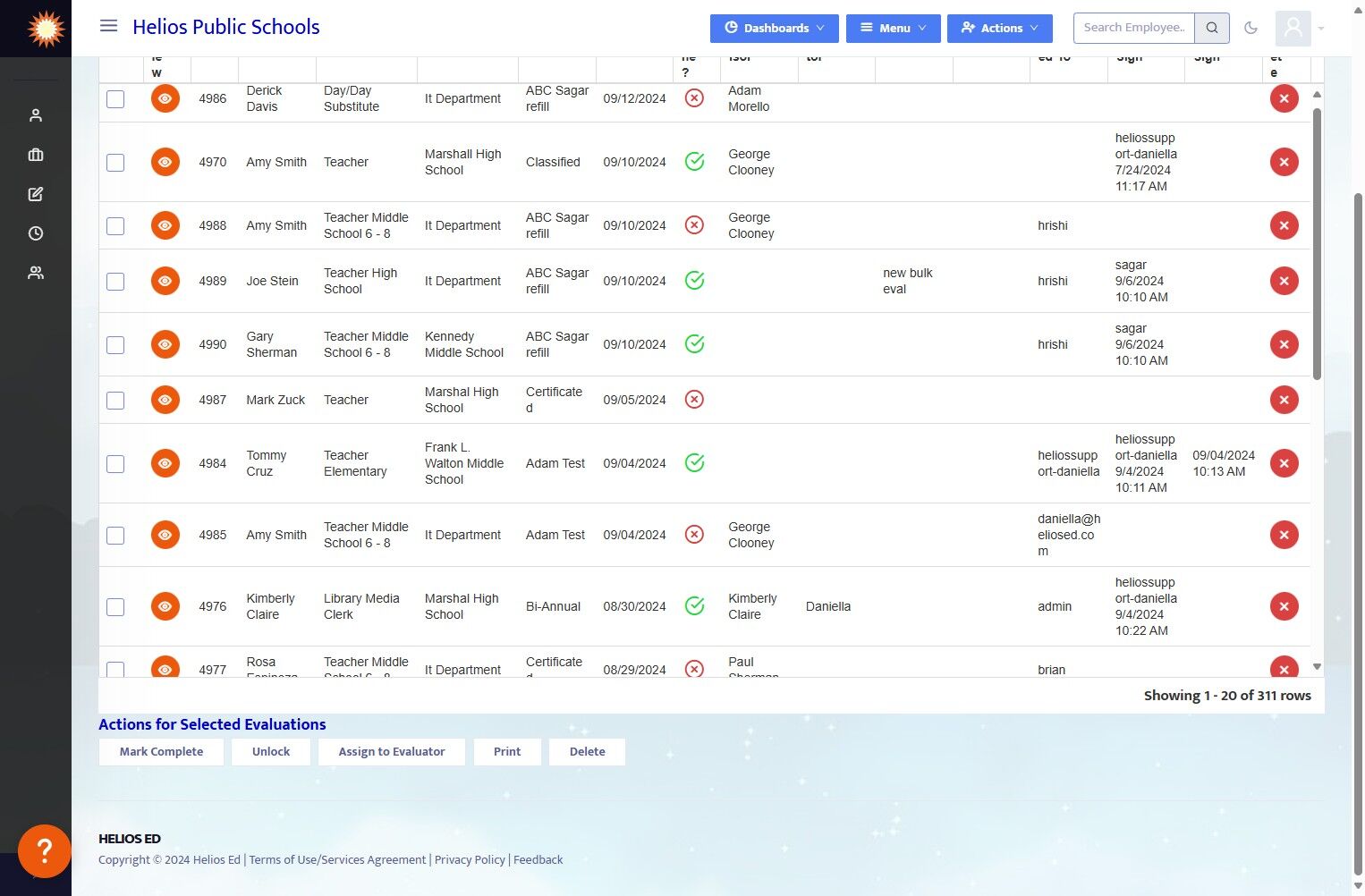Select checkbox for evaluation 4985
The width and height of the screenshot is (1365, 896).
pos(115,535)
